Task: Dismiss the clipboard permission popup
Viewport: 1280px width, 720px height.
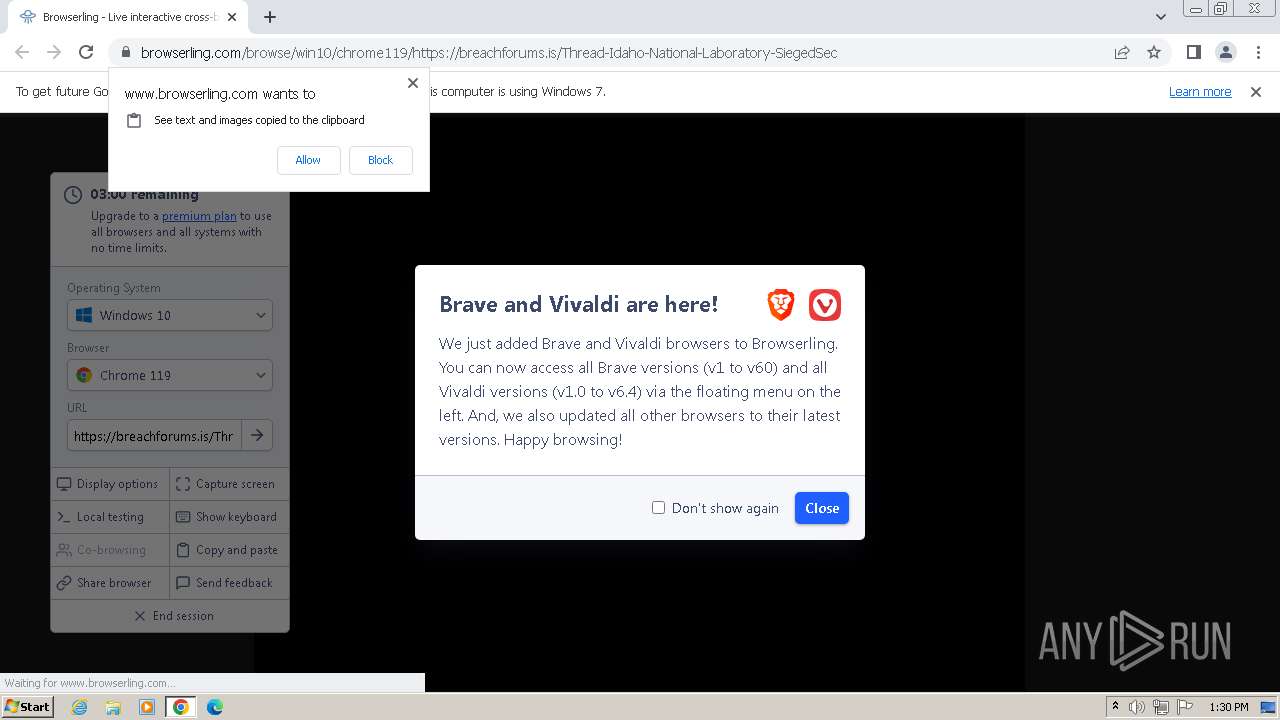Action: (x=413, y=83)
